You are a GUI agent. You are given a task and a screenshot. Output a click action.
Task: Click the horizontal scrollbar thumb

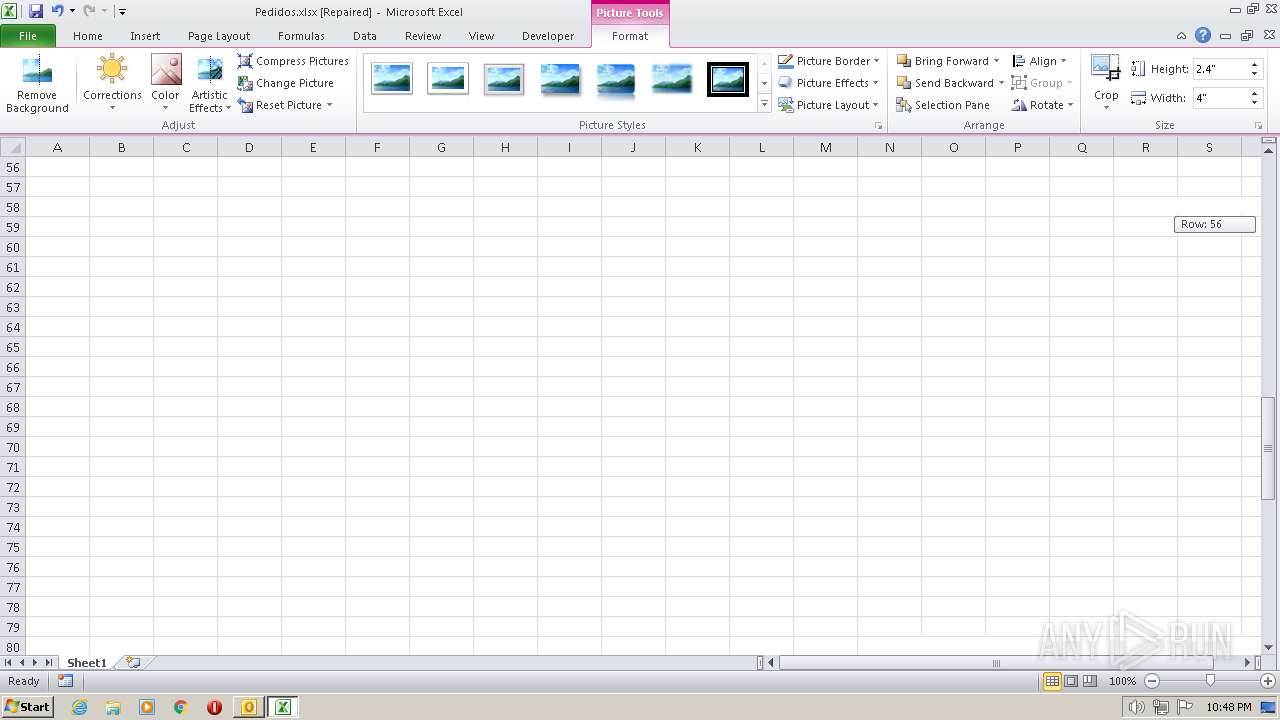[x=996, y=663]
